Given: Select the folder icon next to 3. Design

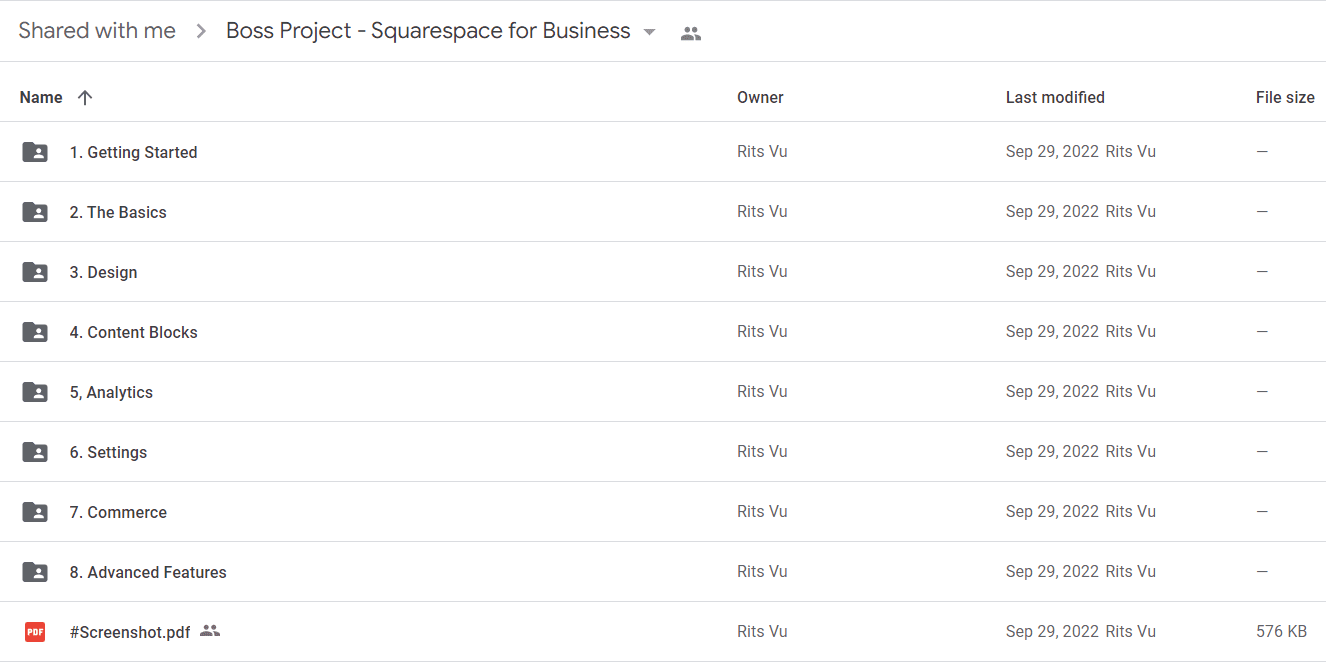Looking at the screenshot, I should 35,272.
